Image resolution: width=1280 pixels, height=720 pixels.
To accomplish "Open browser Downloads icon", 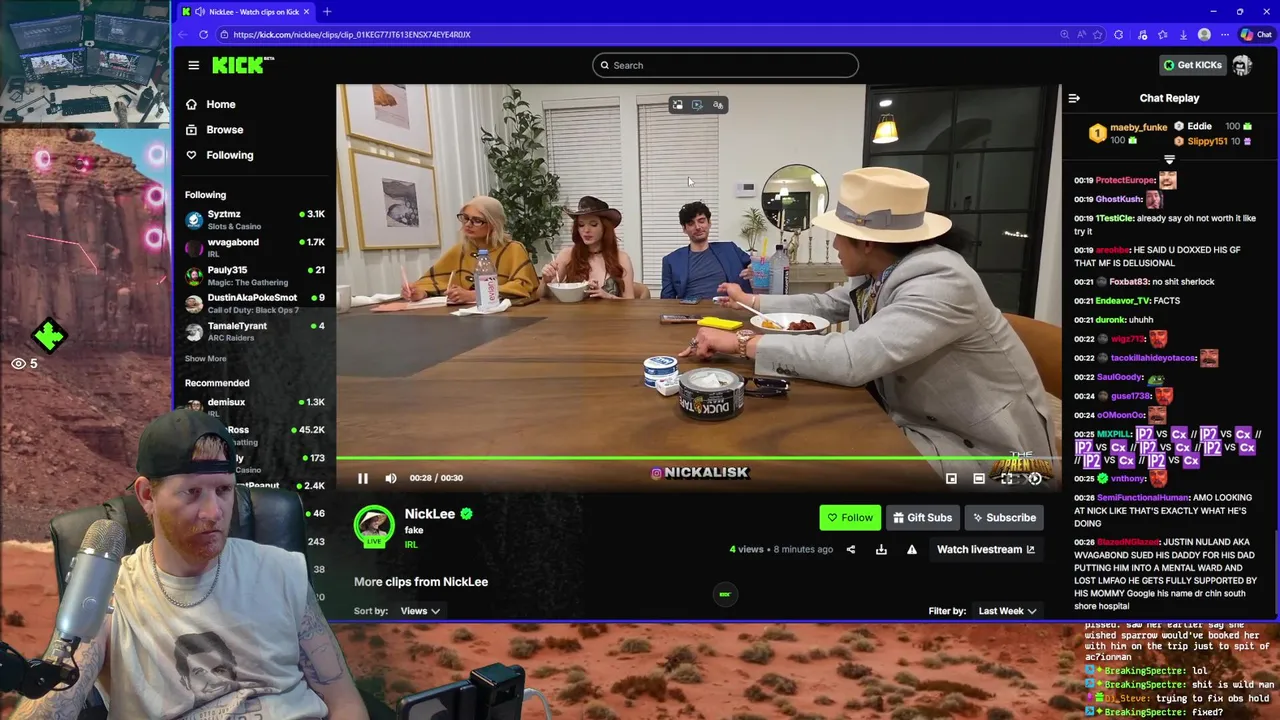I will pos(1183,34).
